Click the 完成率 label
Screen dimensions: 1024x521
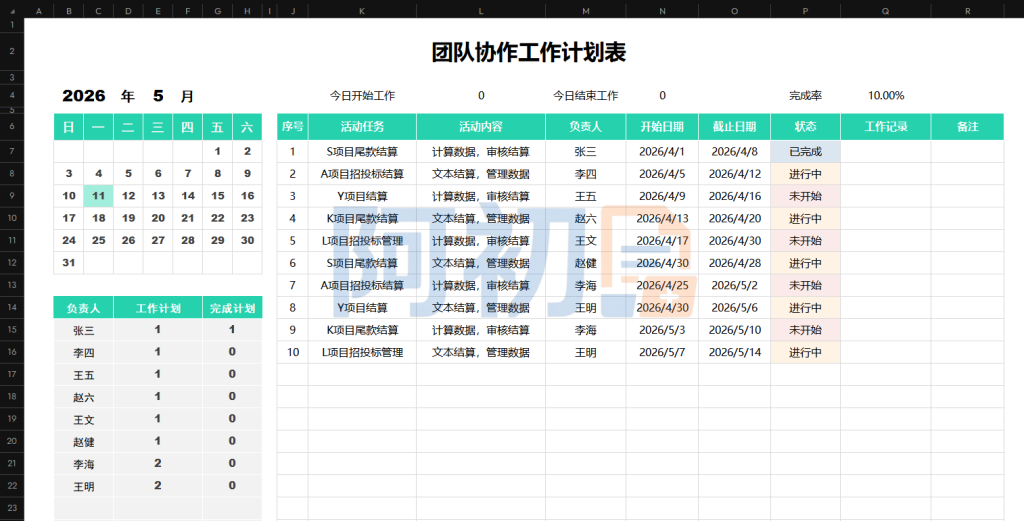pyautogui.click(x=805, y=95)
